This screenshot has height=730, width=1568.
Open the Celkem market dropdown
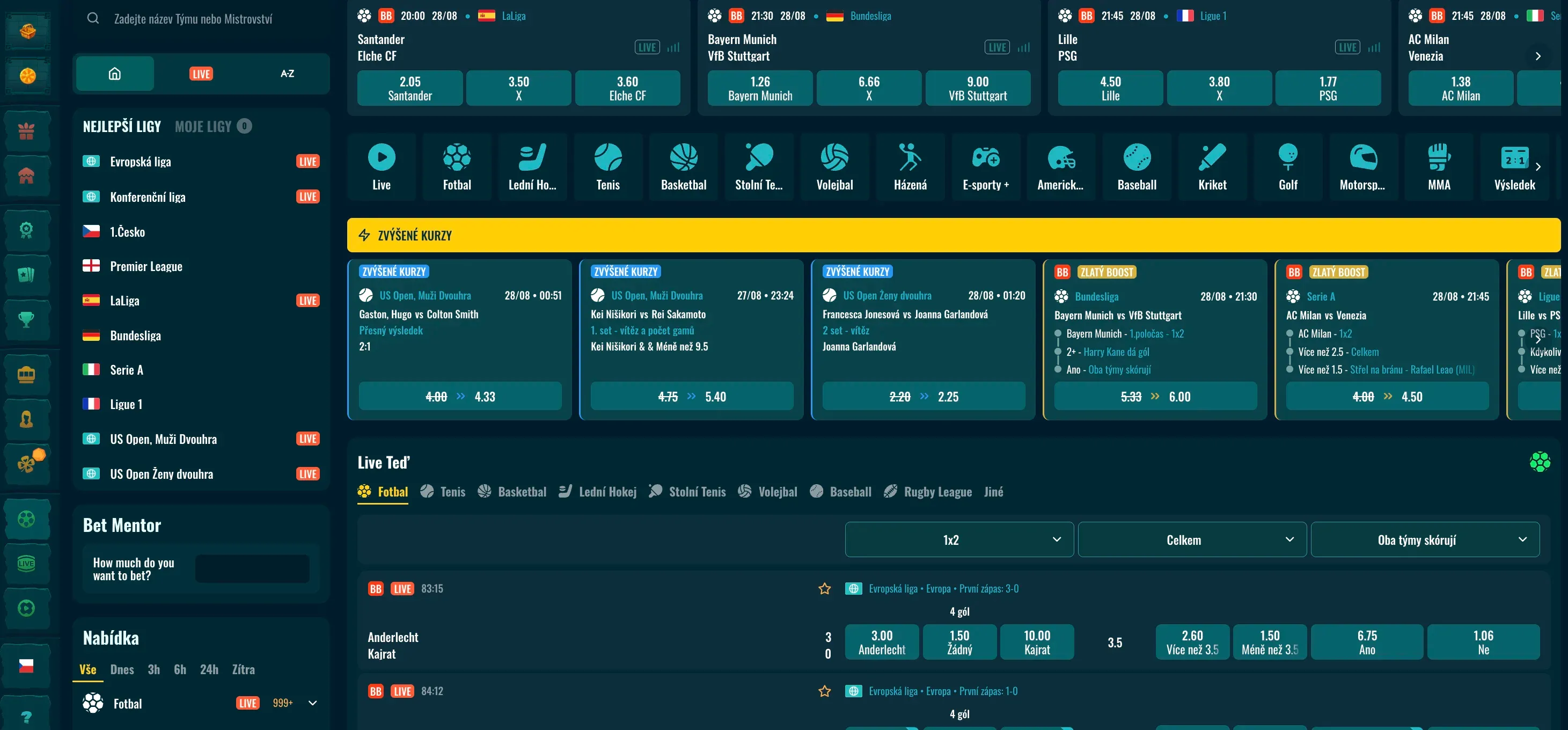[1192, 539]
